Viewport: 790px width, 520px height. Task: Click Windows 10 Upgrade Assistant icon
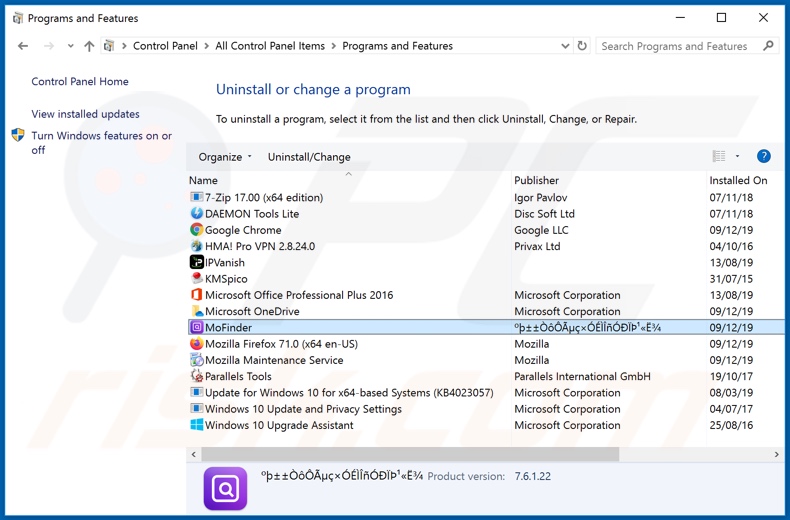(196, 425)
